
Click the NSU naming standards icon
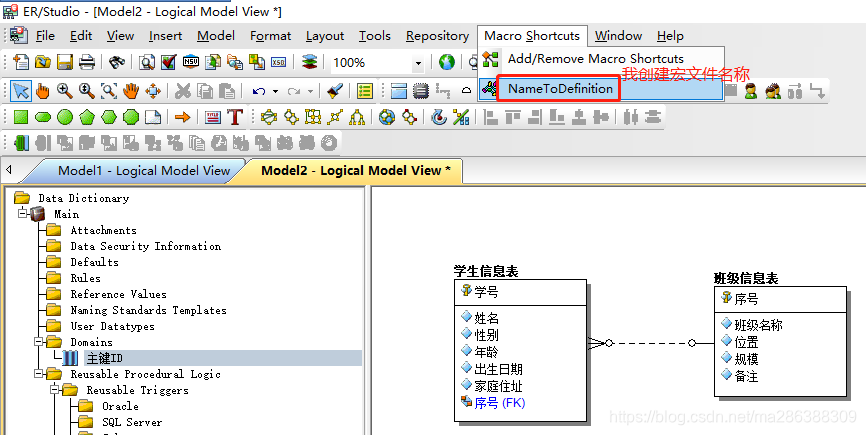click(191, 62)
